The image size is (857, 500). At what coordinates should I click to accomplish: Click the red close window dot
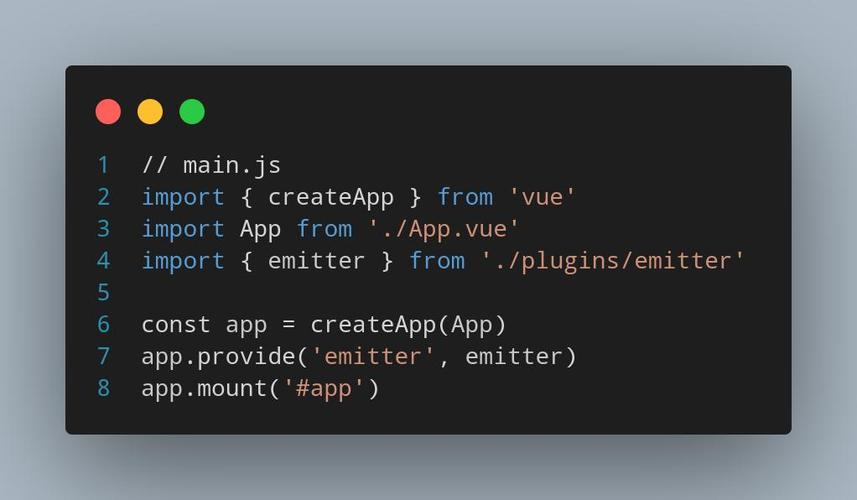(x=108, y=111)
